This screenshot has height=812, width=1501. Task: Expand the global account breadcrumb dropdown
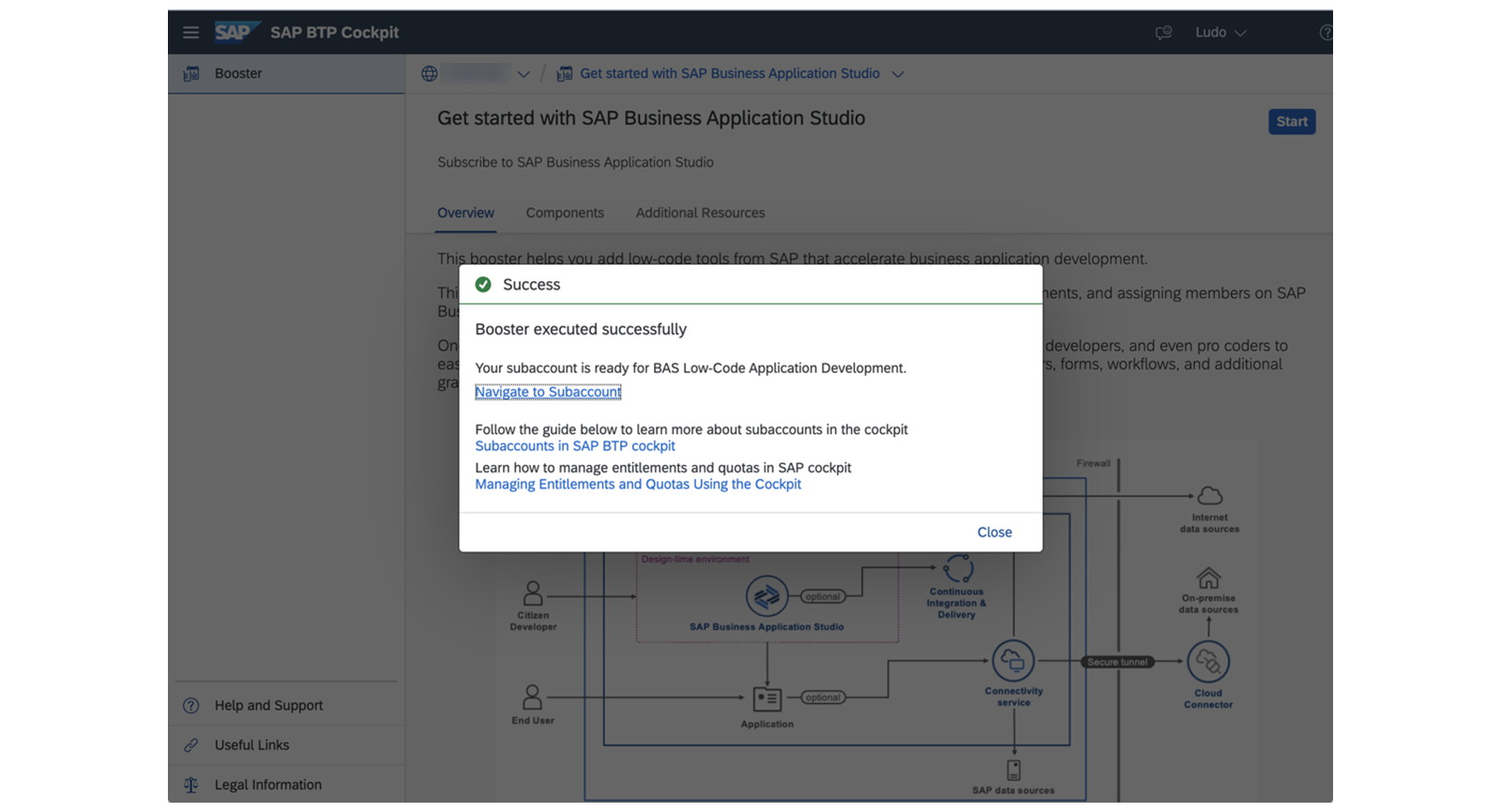click(x=523, y=74)
